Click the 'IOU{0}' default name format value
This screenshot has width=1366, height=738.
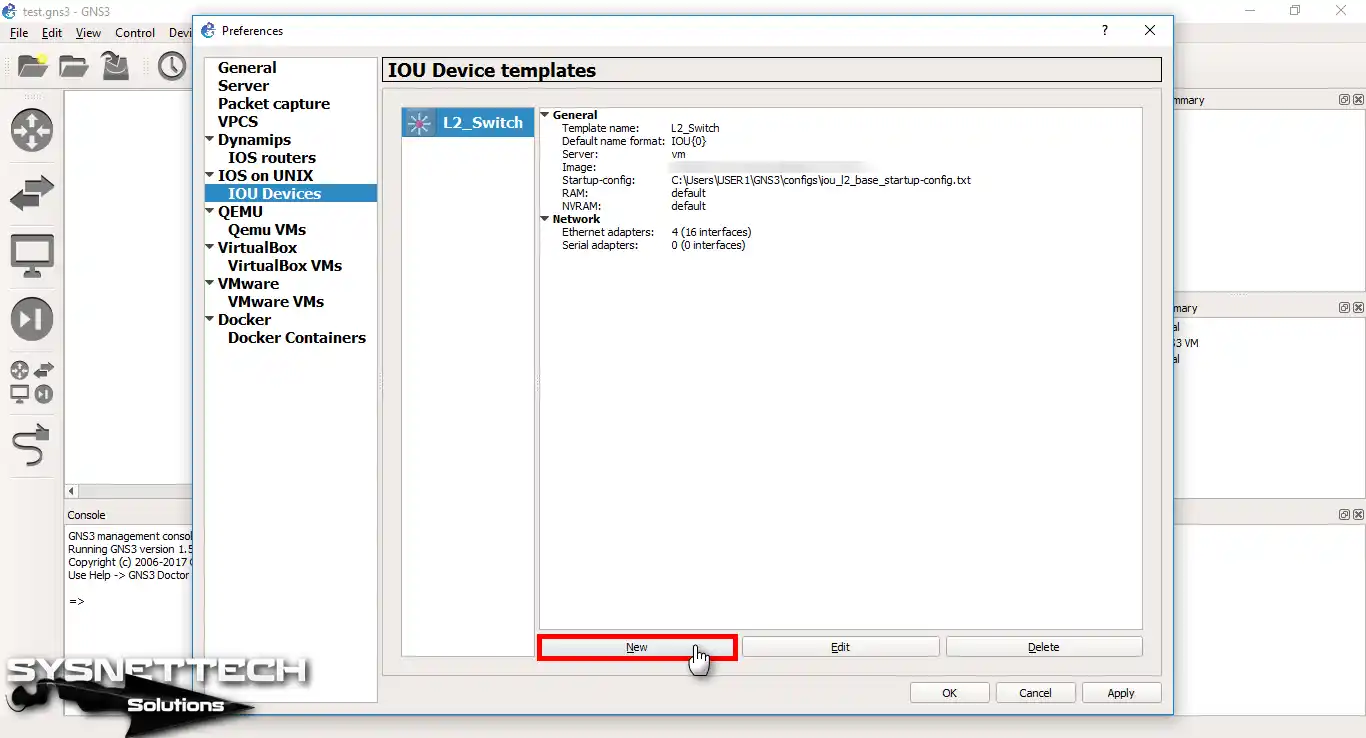pos(689,142)
